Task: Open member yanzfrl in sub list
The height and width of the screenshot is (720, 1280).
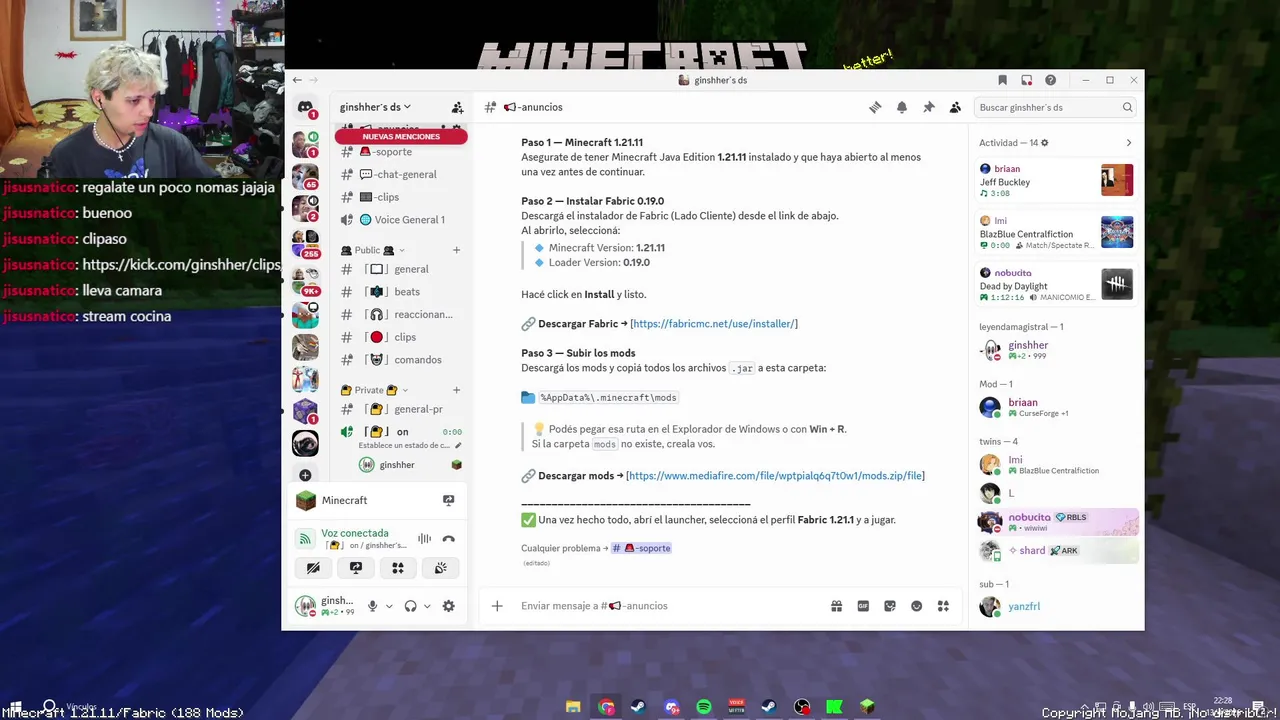Action: tap(1059, 606)
